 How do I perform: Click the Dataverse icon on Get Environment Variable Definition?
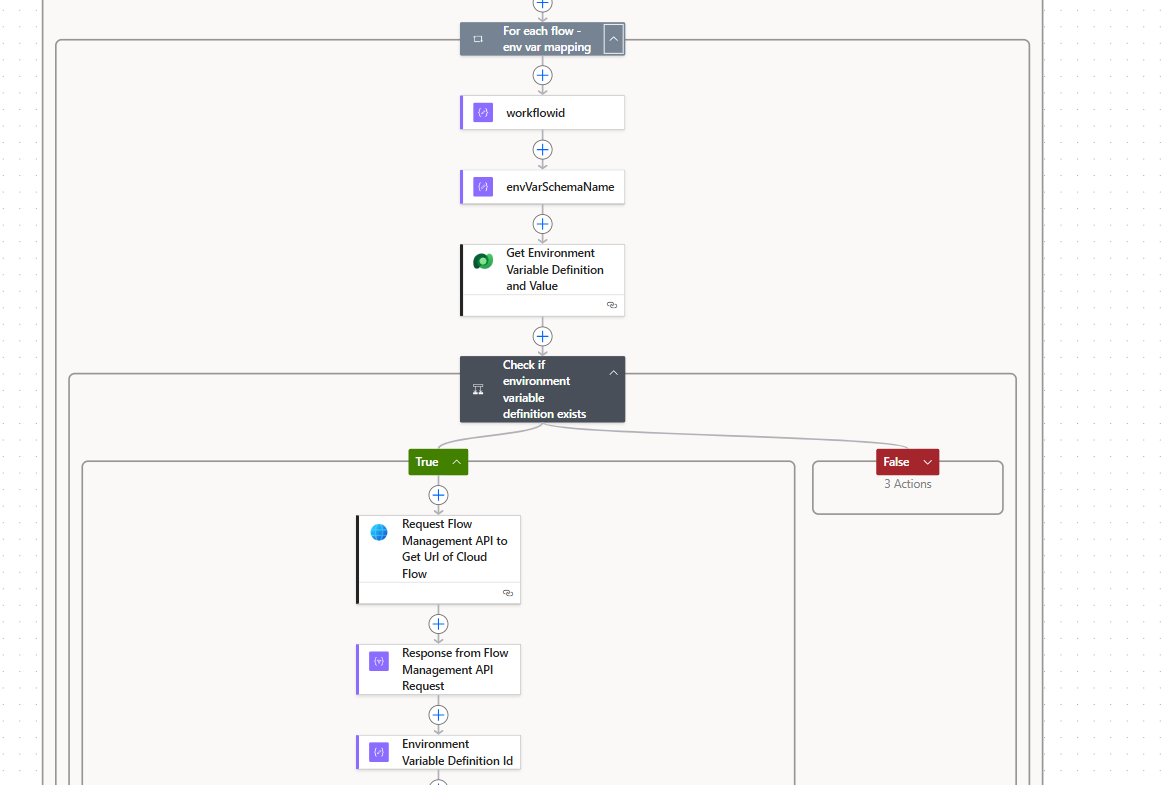(x=483, y=260)
